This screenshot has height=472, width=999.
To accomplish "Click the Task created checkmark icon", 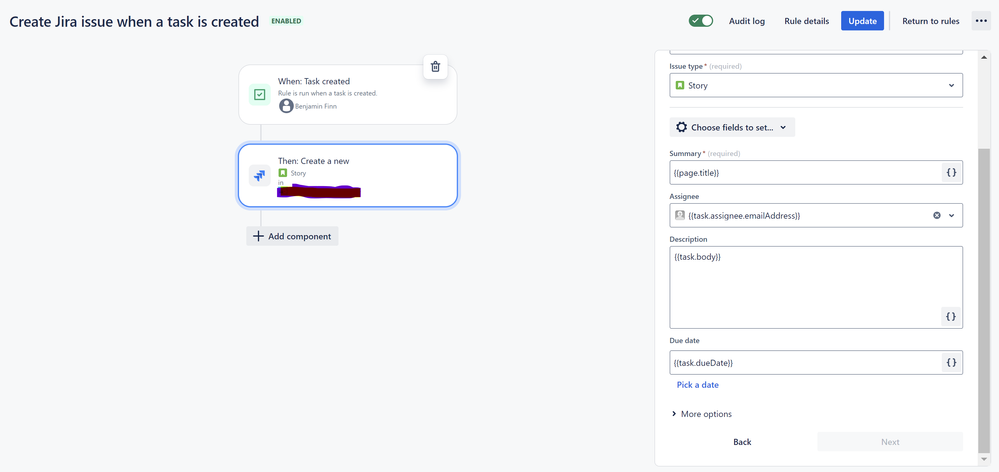I will (x=259, y=95).
